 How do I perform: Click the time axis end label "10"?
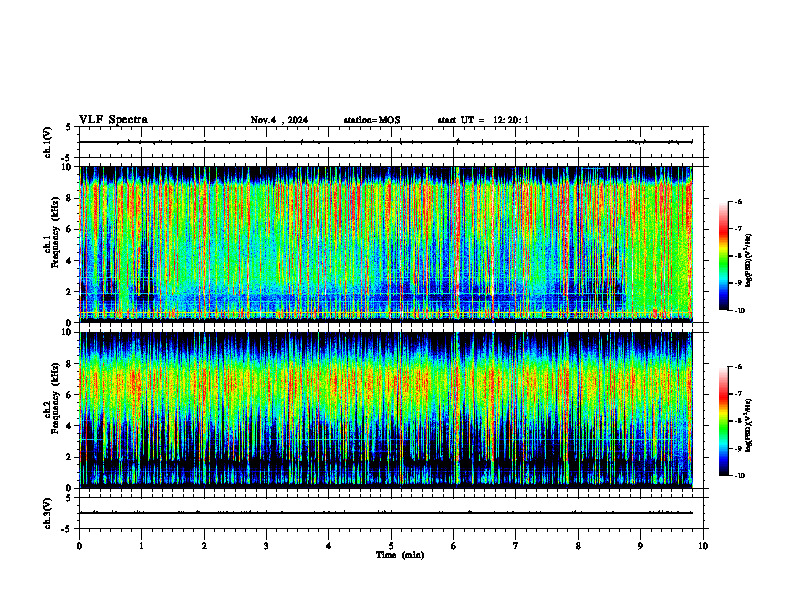click(703, 546)
